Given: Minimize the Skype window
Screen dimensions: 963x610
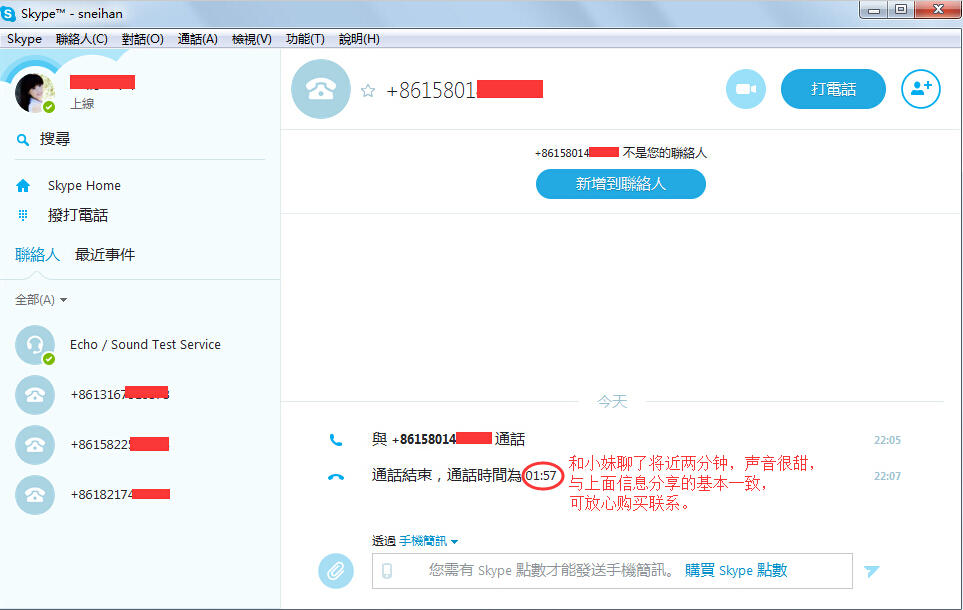Looking at the screenshot, I should [x=873, y=10].
